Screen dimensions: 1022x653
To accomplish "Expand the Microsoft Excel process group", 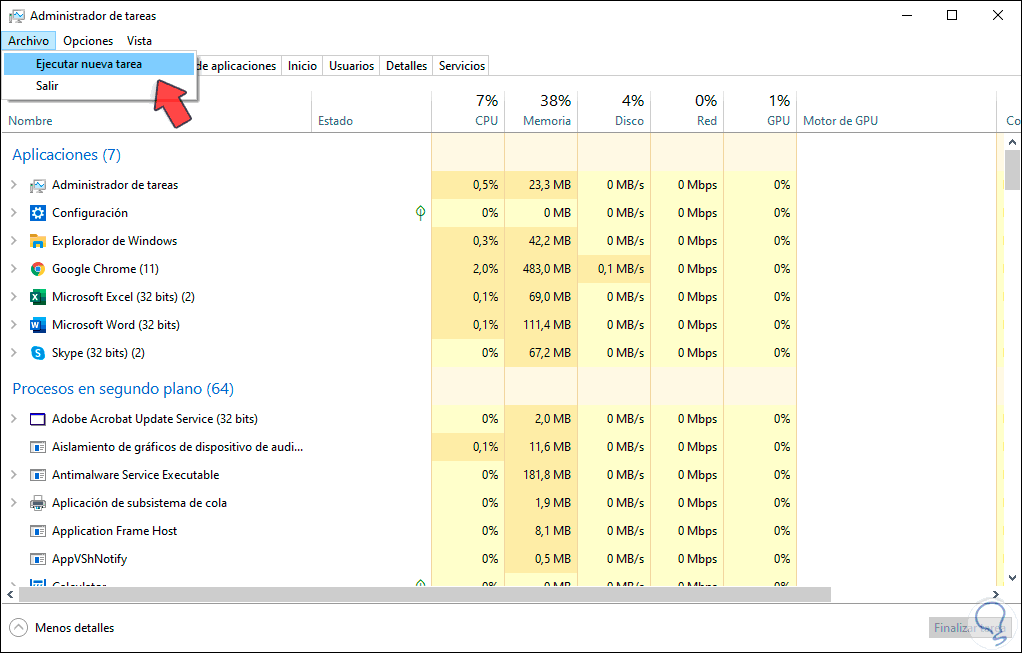I will click(14, 297).
